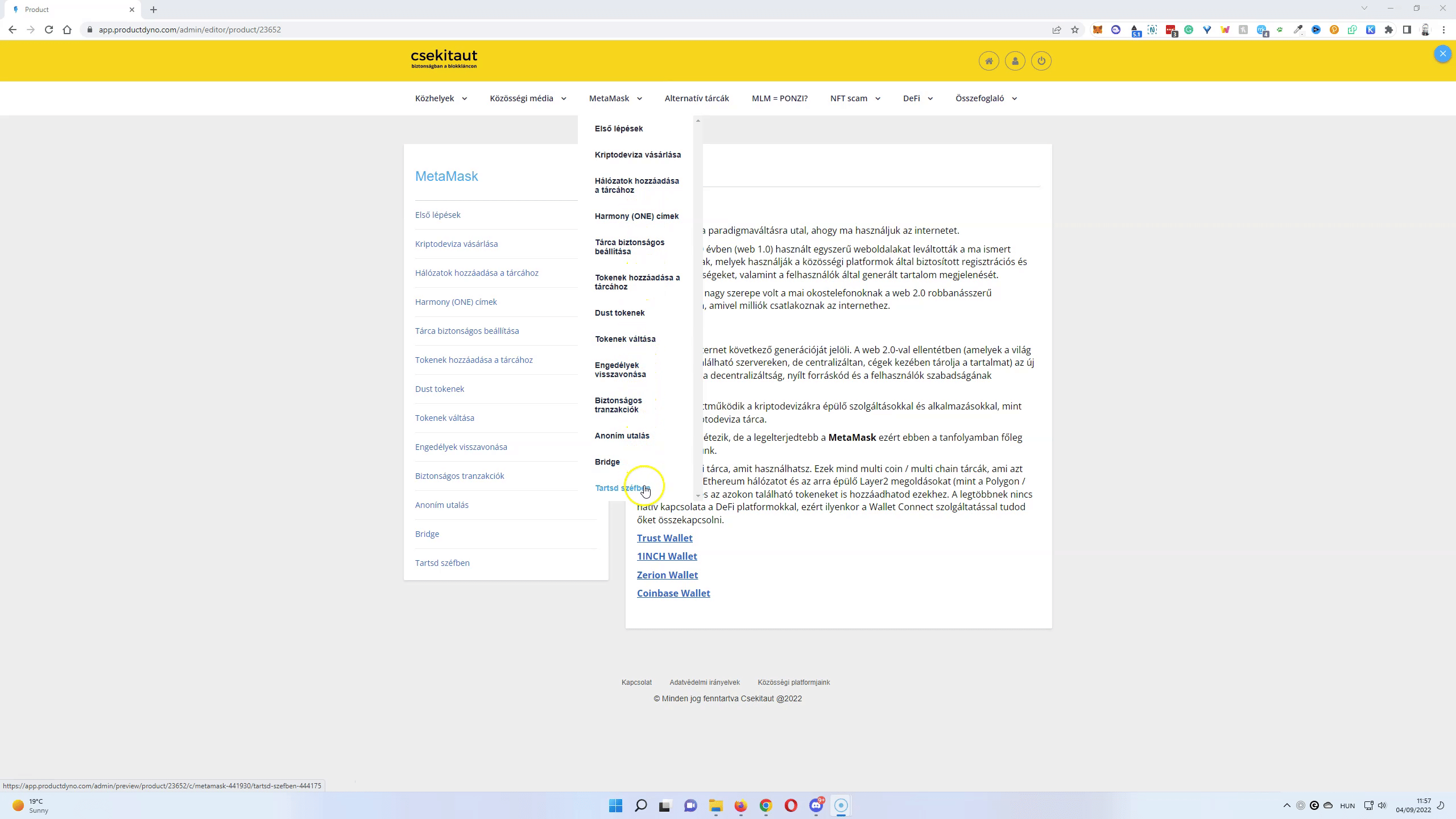Select Tartsd szélben in MetaMask dropdown
The image size is (1456, 819).
coord(620,488)
